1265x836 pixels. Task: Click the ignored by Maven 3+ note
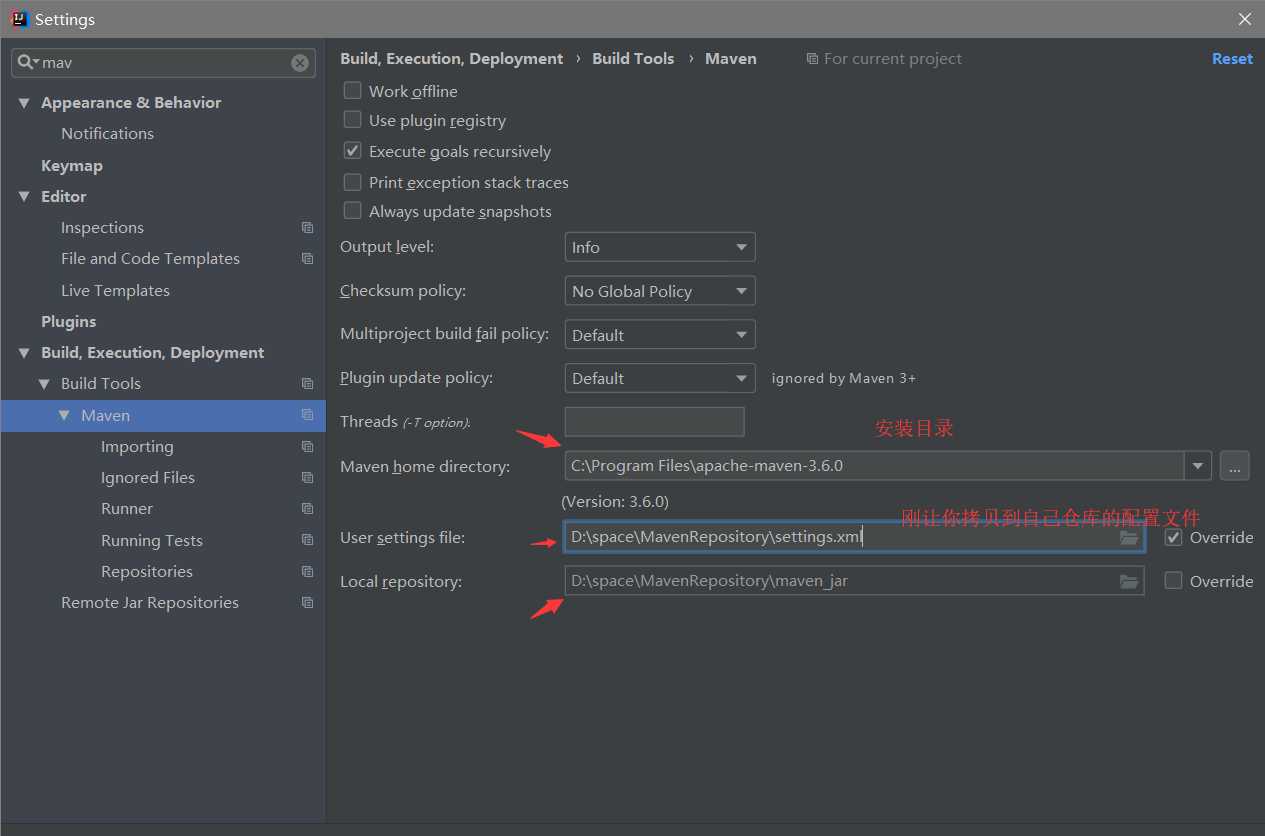pyautogui.click(x=843, y=378)
